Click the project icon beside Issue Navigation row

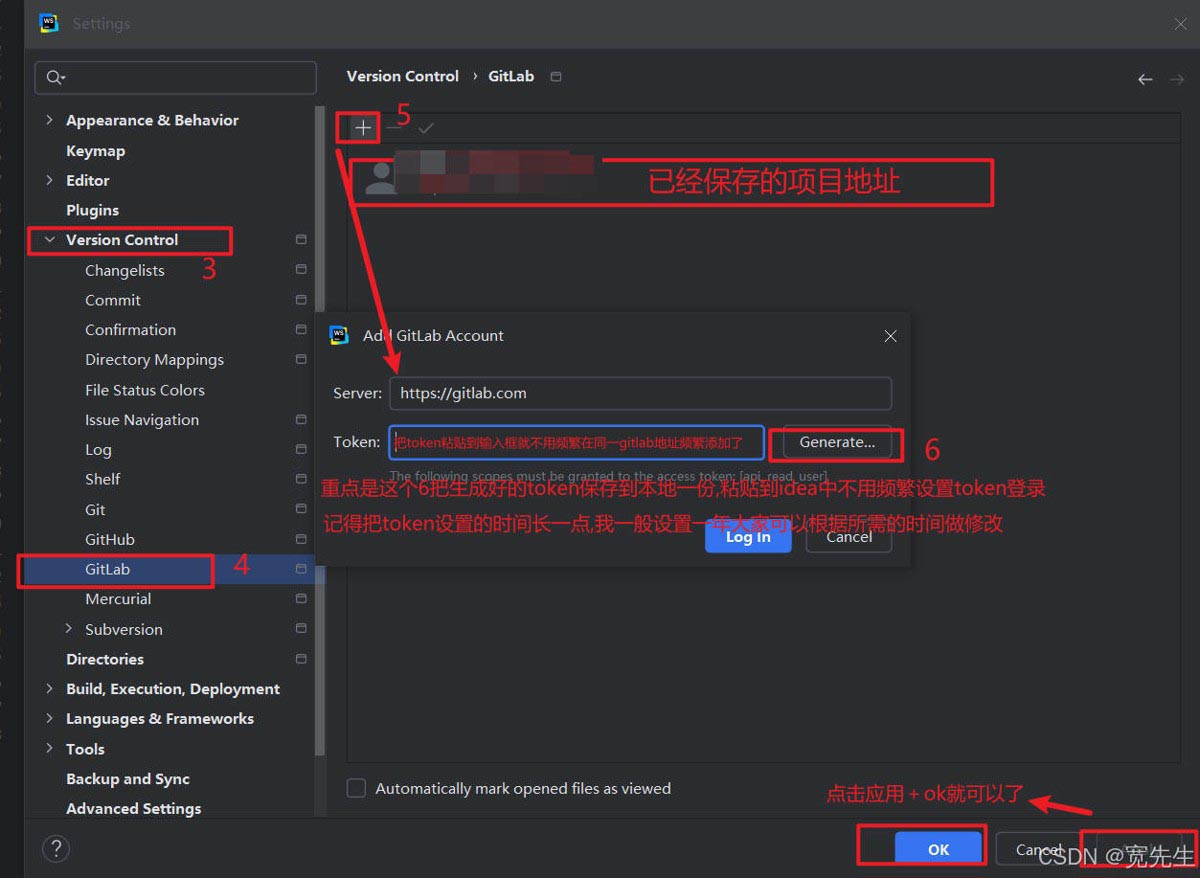[x=301, y=419]
